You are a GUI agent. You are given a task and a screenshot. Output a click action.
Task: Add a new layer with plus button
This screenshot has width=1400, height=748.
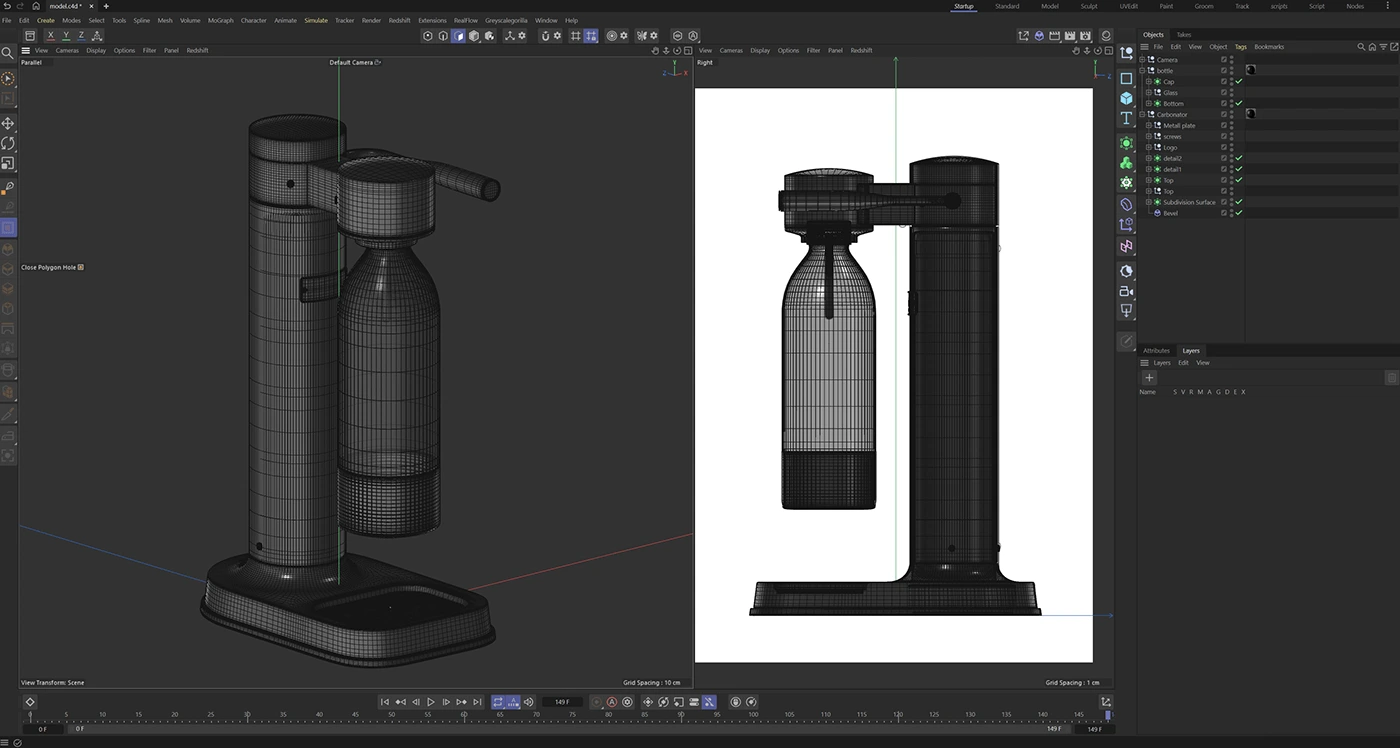(1149, 378)
